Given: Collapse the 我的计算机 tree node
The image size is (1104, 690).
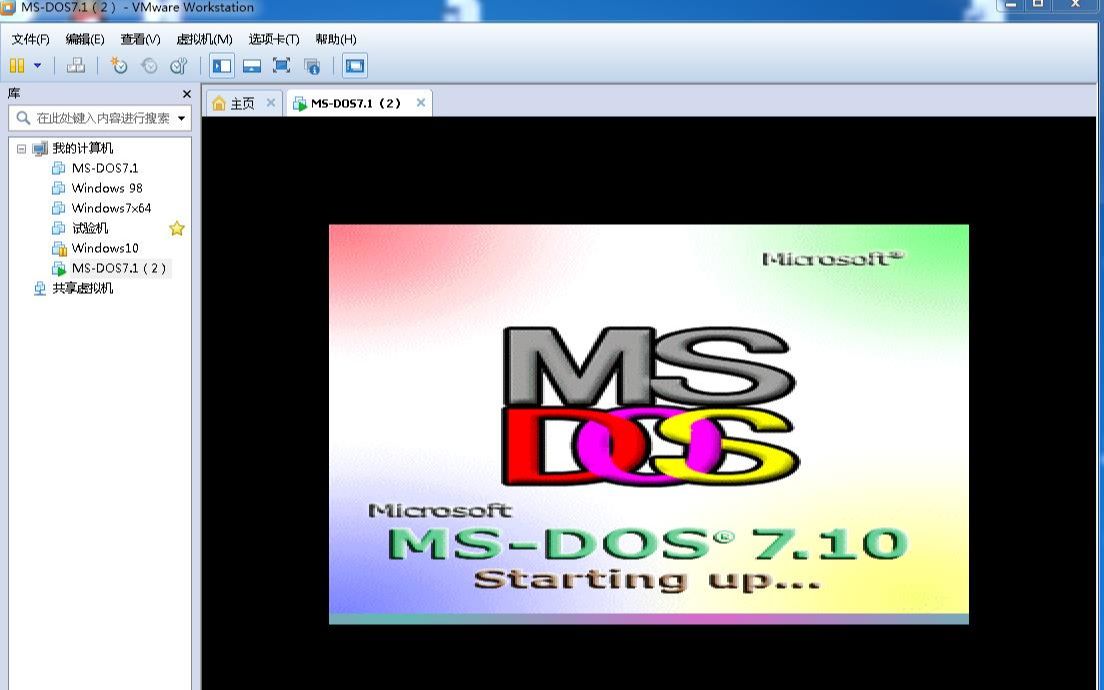Looking at the screenshot, I should coord(19,147).
